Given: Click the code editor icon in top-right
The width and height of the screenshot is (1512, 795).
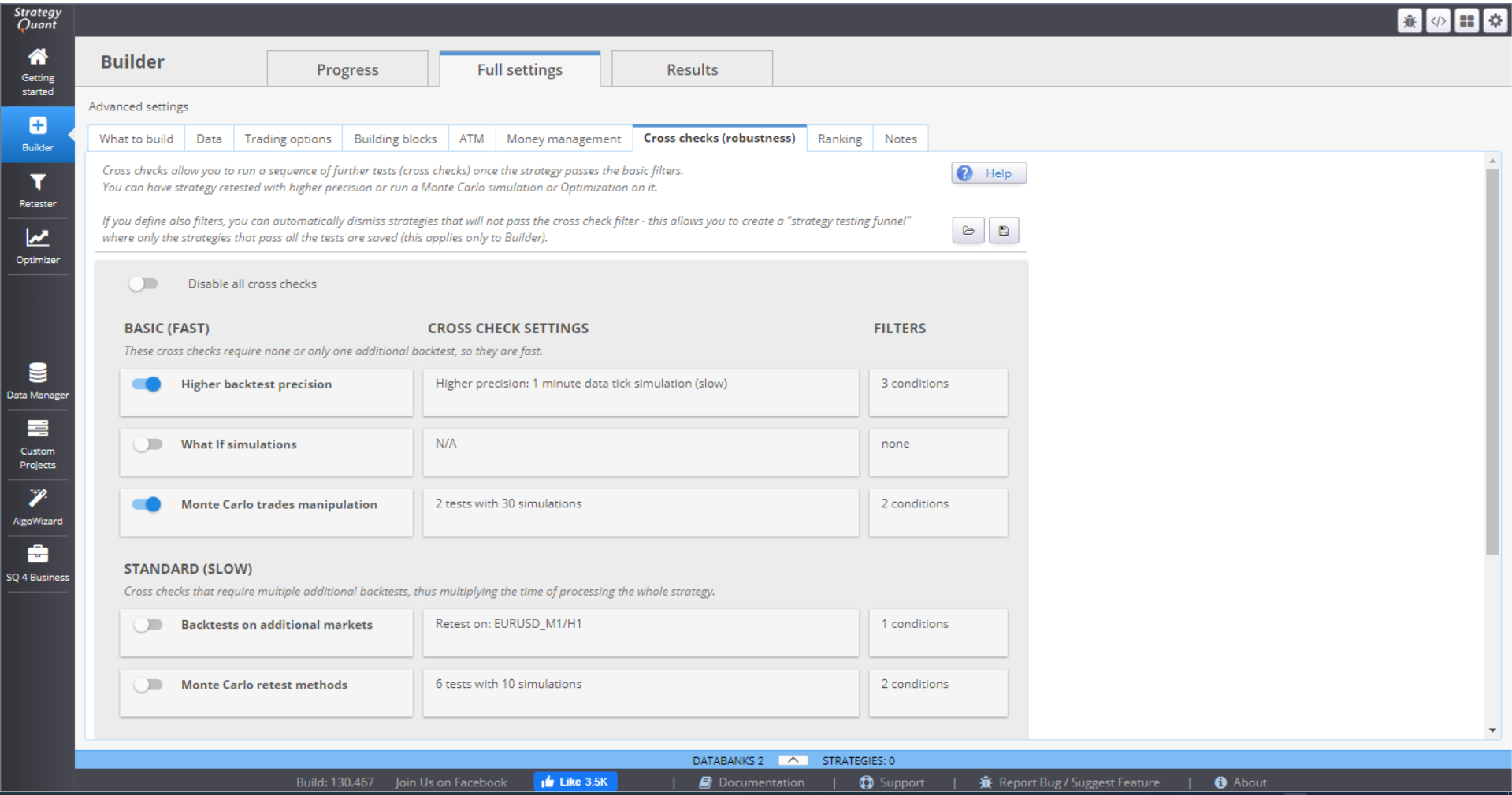Looking at the screenshot, I should pyautogui.click(x=1438, y=20).
